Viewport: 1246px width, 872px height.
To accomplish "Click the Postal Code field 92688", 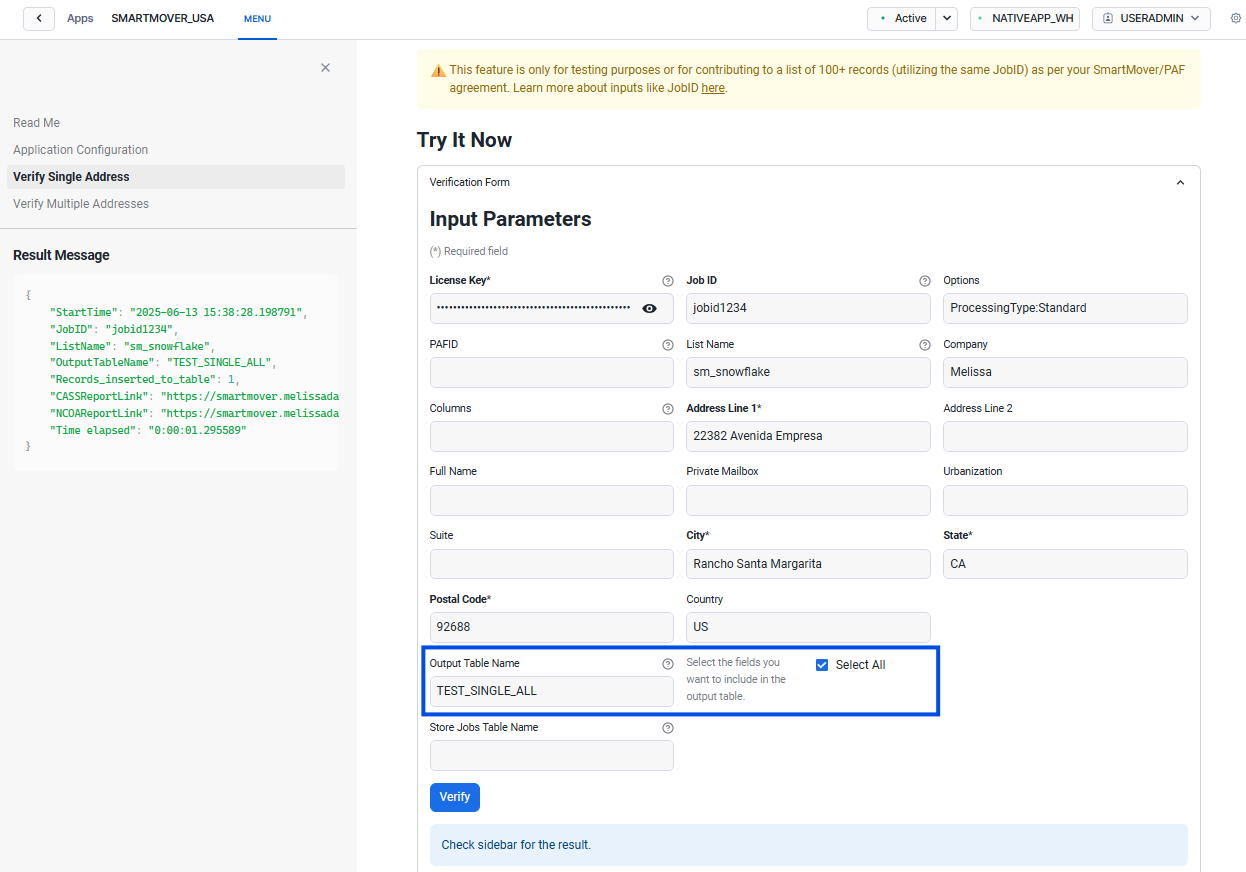I will (552, 627).
